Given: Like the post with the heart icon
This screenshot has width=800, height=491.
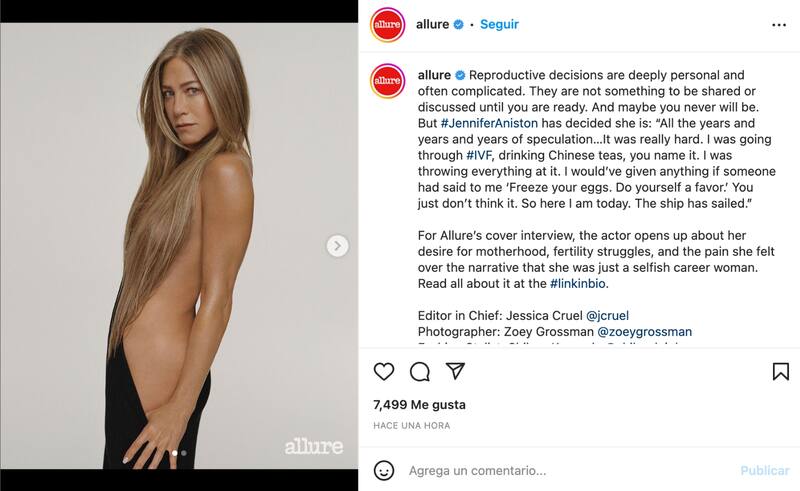Looking at the screenshot, I should coord(384,372).
